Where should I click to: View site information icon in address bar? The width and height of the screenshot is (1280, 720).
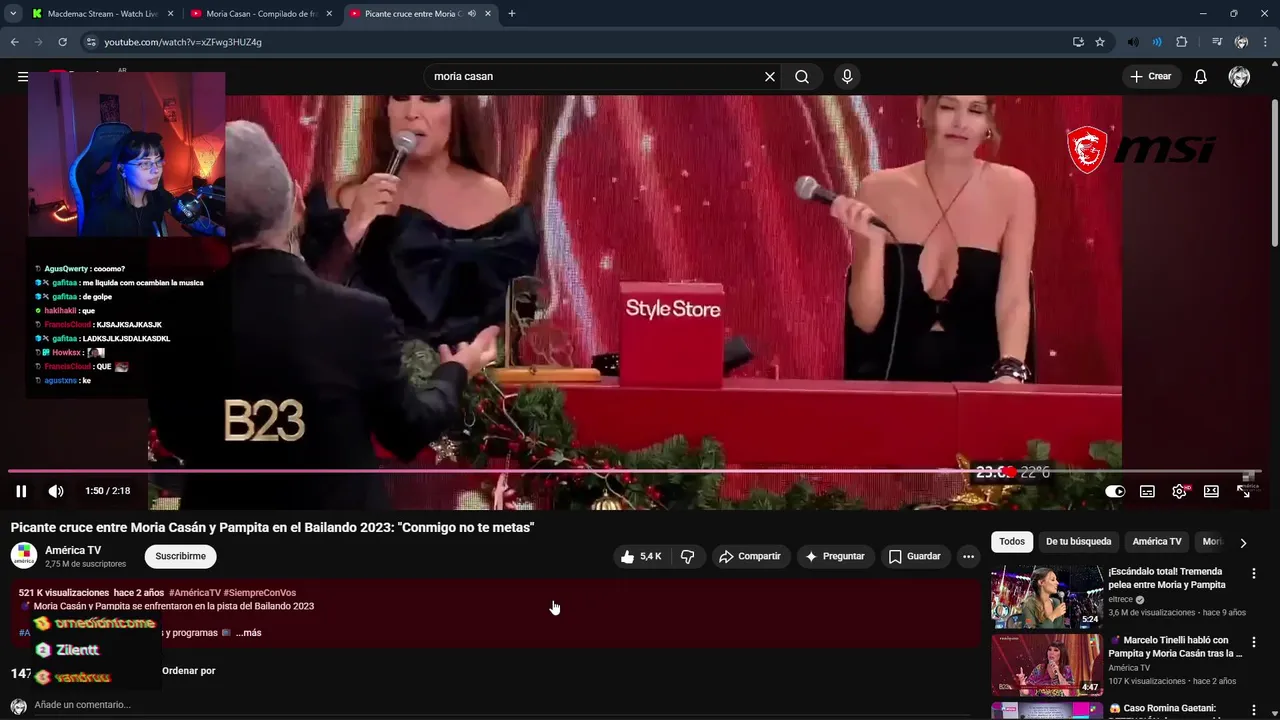[x=91, y=42]
